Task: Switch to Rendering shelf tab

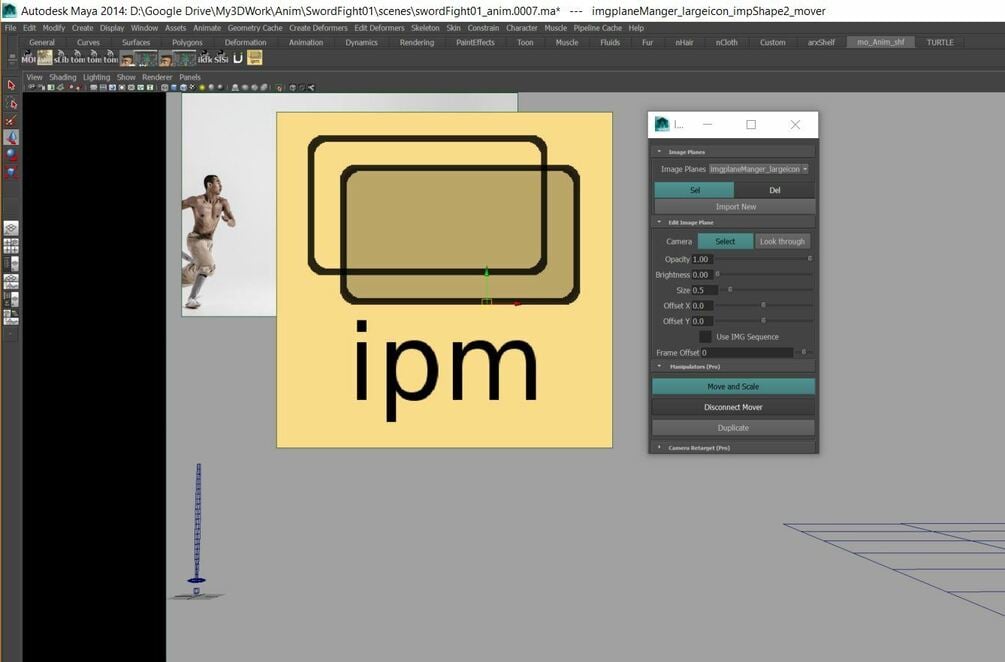Action: coord(417,42)
